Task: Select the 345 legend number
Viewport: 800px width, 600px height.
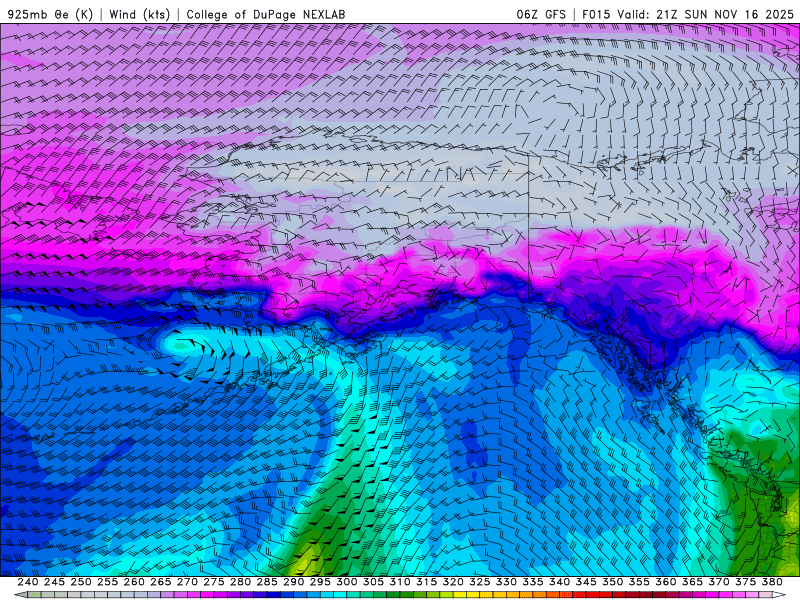Action: click(586, 582)
